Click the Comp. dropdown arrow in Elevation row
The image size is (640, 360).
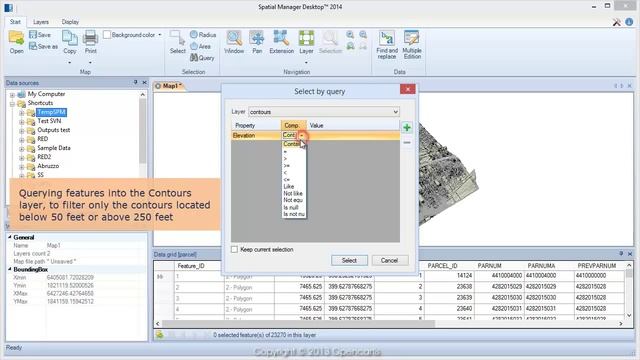[301, 135]
